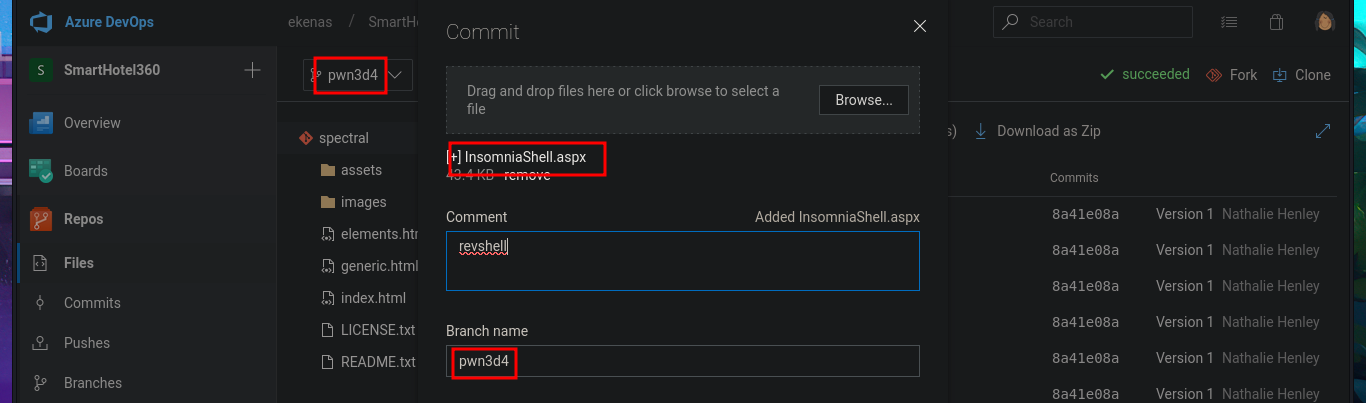Open the index.html file
The width and height of the screenshot is (1366, 403).
(373, 298)
